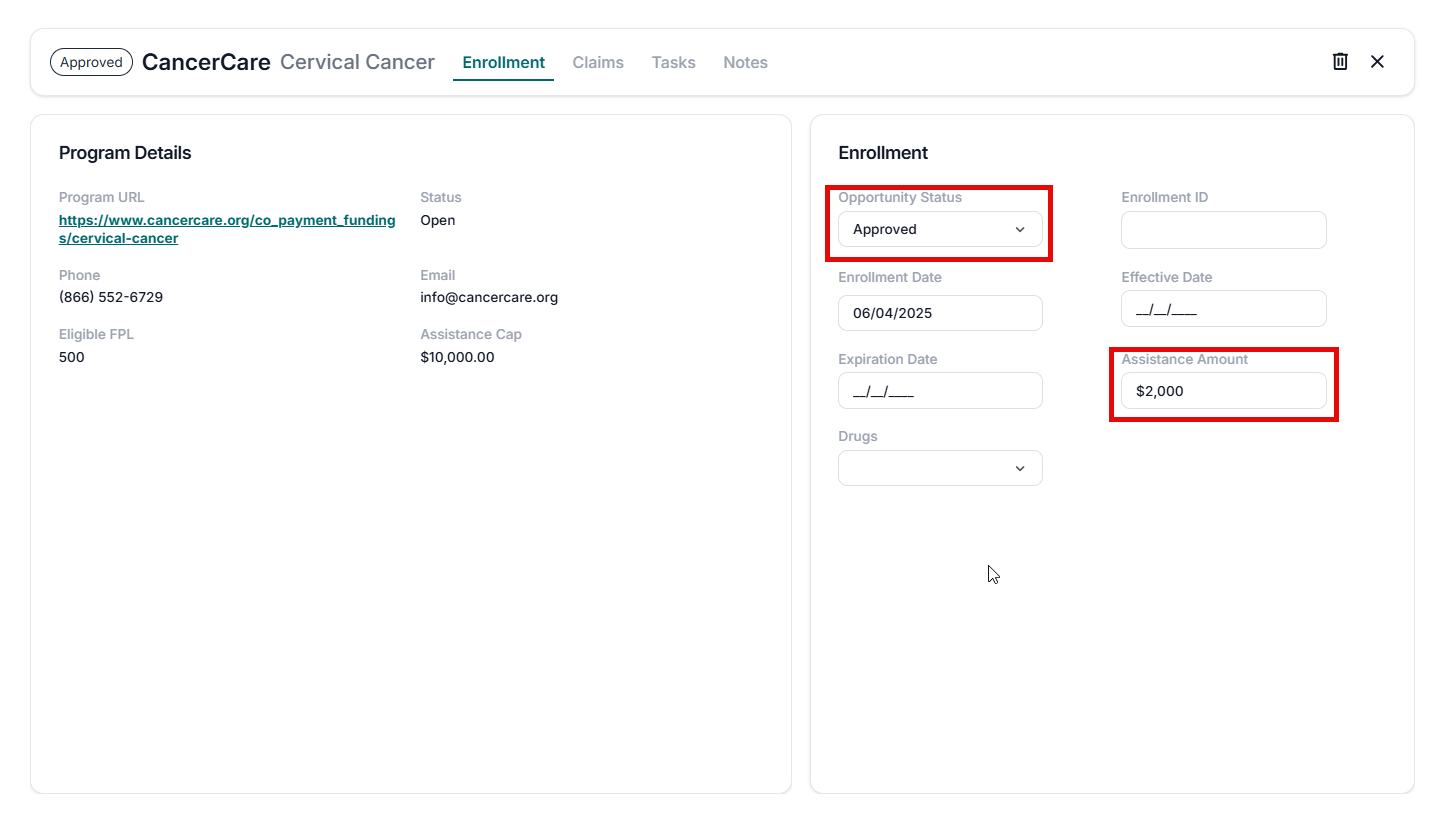Click the Cervical Cancer subtitle
The width and height of the screenshot is (1444, 824).
(x=357, y=62)
